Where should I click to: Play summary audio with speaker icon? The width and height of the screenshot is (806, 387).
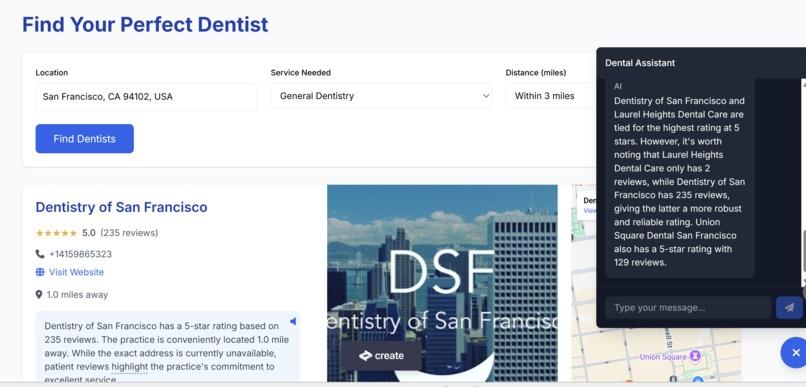[x=292, y=321]
